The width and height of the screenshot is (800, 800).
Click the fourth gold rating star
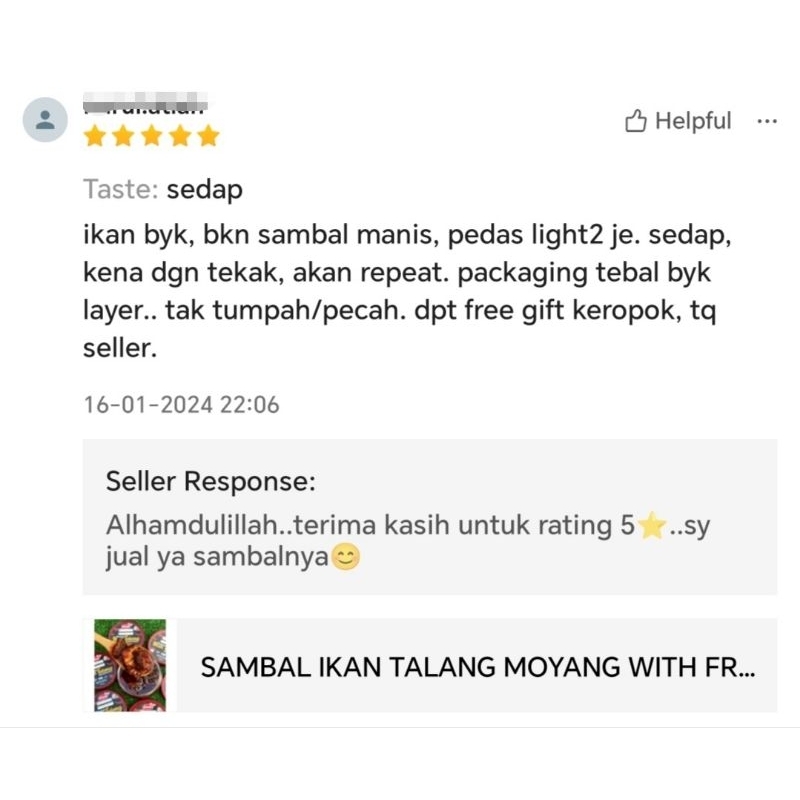pyautogui.click(x=180, y=136)
